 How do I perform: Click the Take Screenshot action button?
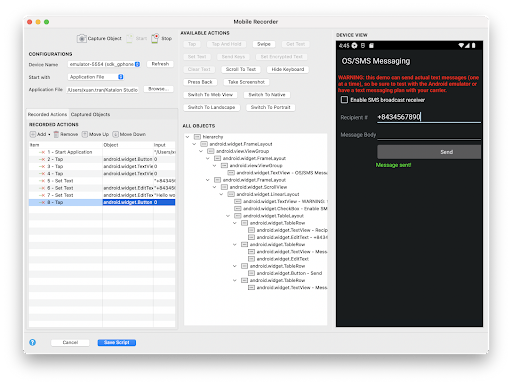[246, 82]
